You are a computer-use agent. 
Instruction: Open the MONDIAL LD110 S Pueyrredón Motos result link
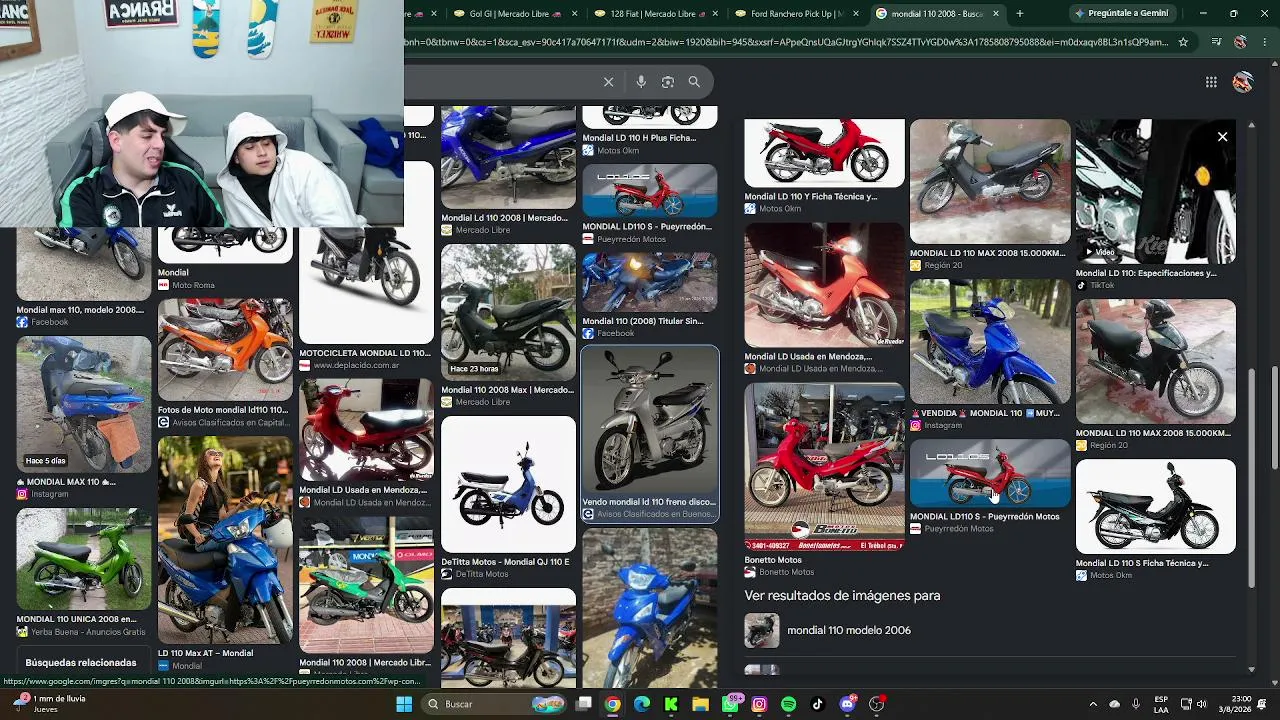tap(984, 517)
